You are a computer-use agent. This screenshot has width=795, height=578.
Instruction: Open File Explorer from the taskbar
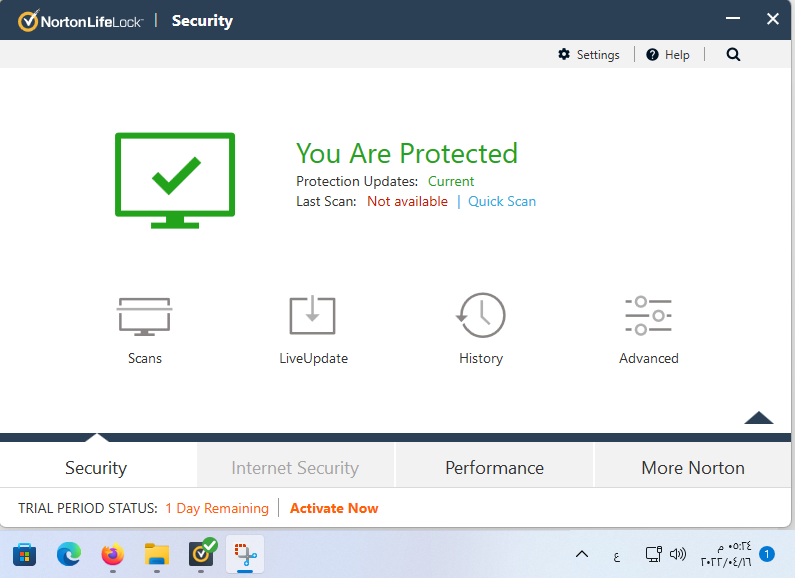pos(157,555)
